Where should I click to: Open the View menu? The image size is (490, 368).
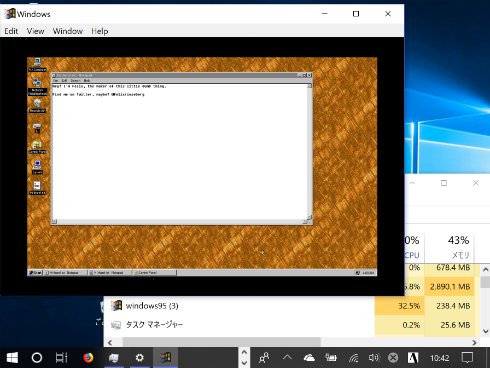35,31
